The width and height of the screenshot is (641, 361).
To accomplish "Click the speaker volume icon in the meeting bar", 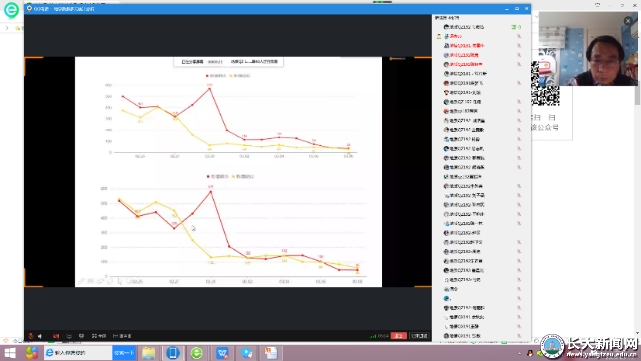I will (40, 336).
